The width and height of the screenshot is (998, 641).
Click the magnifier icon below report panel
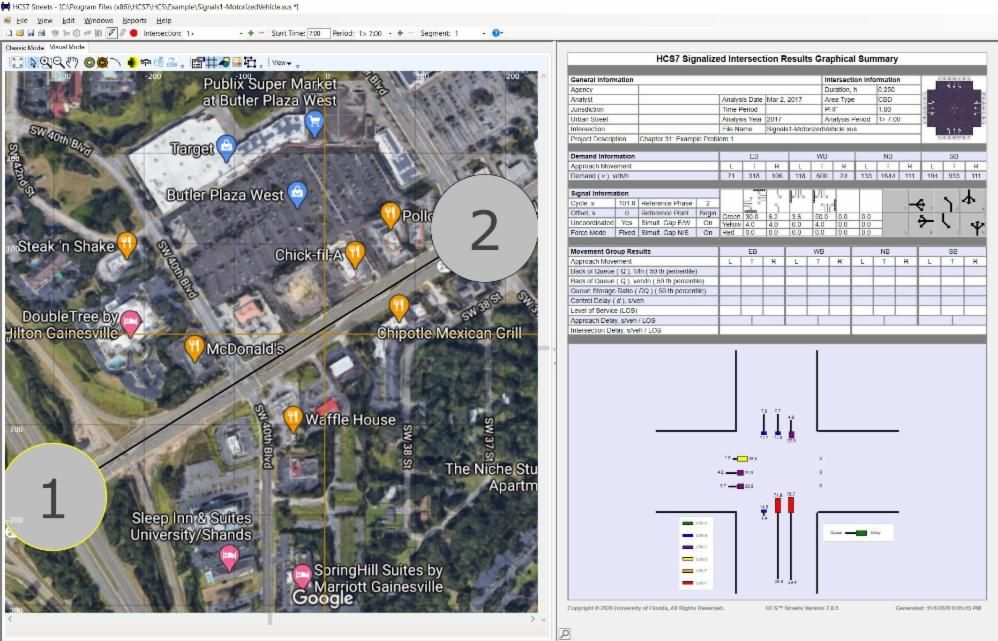[565, 634]
